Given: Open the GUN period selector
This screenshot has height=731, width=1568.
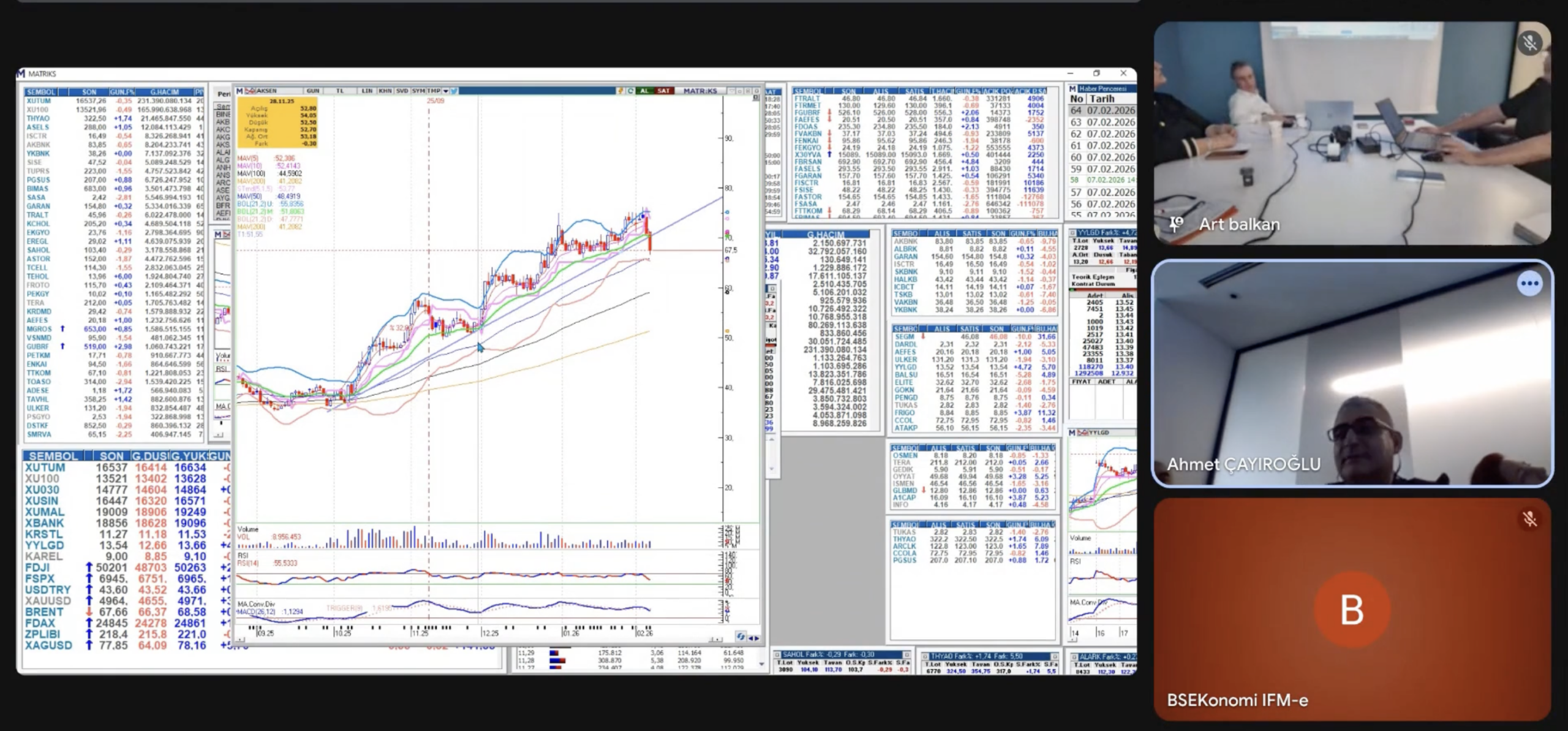Looking at the screenshot, I should pos(312,91).
